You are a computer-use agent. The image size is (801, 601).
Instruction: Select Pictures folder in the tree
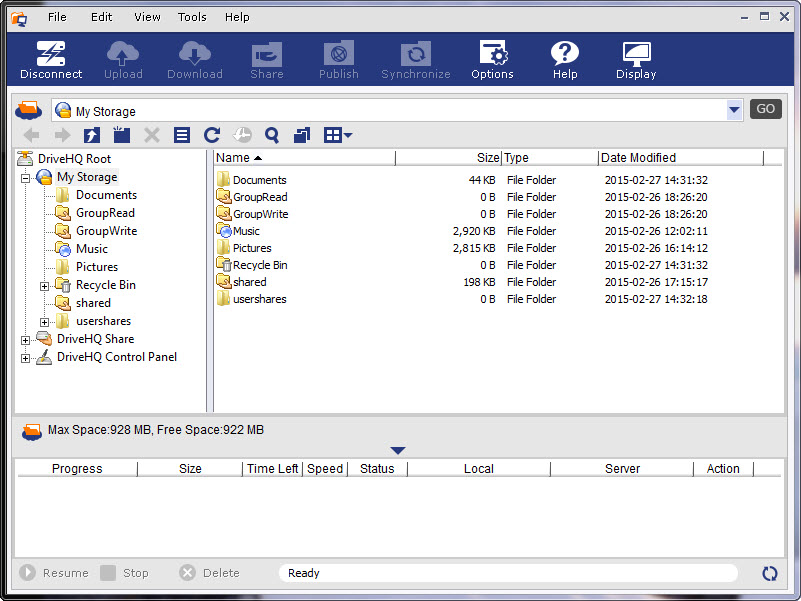point(96,267)
